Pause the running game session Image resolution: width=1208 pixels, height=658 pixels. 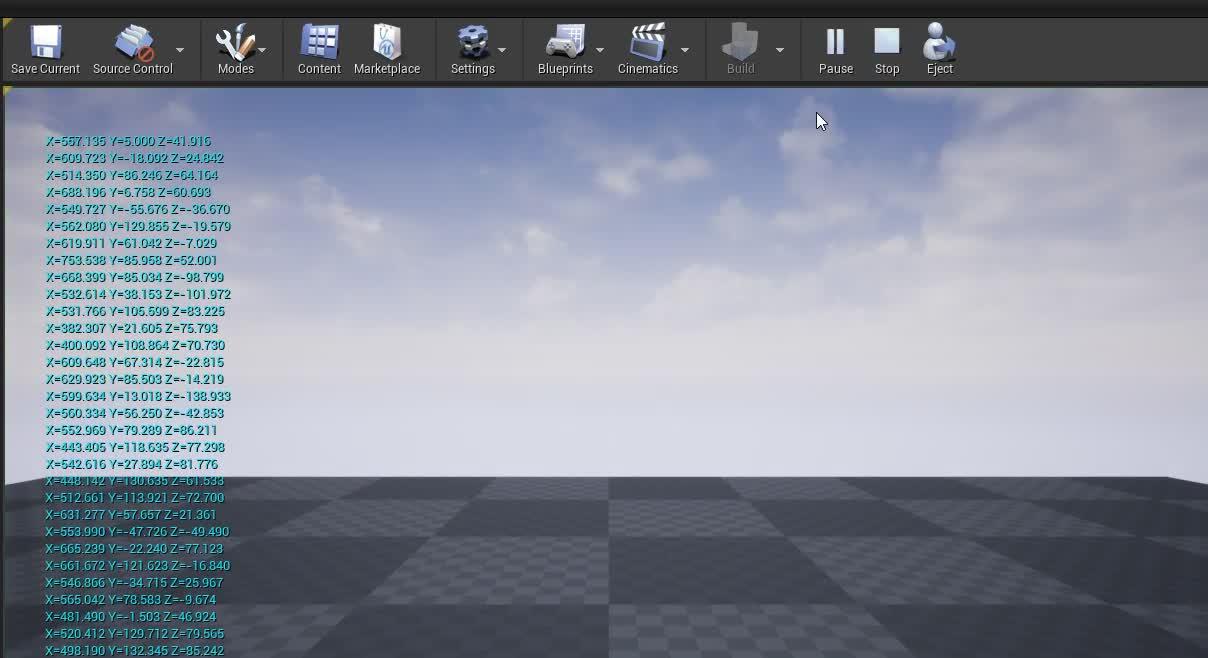pos(835,42)
